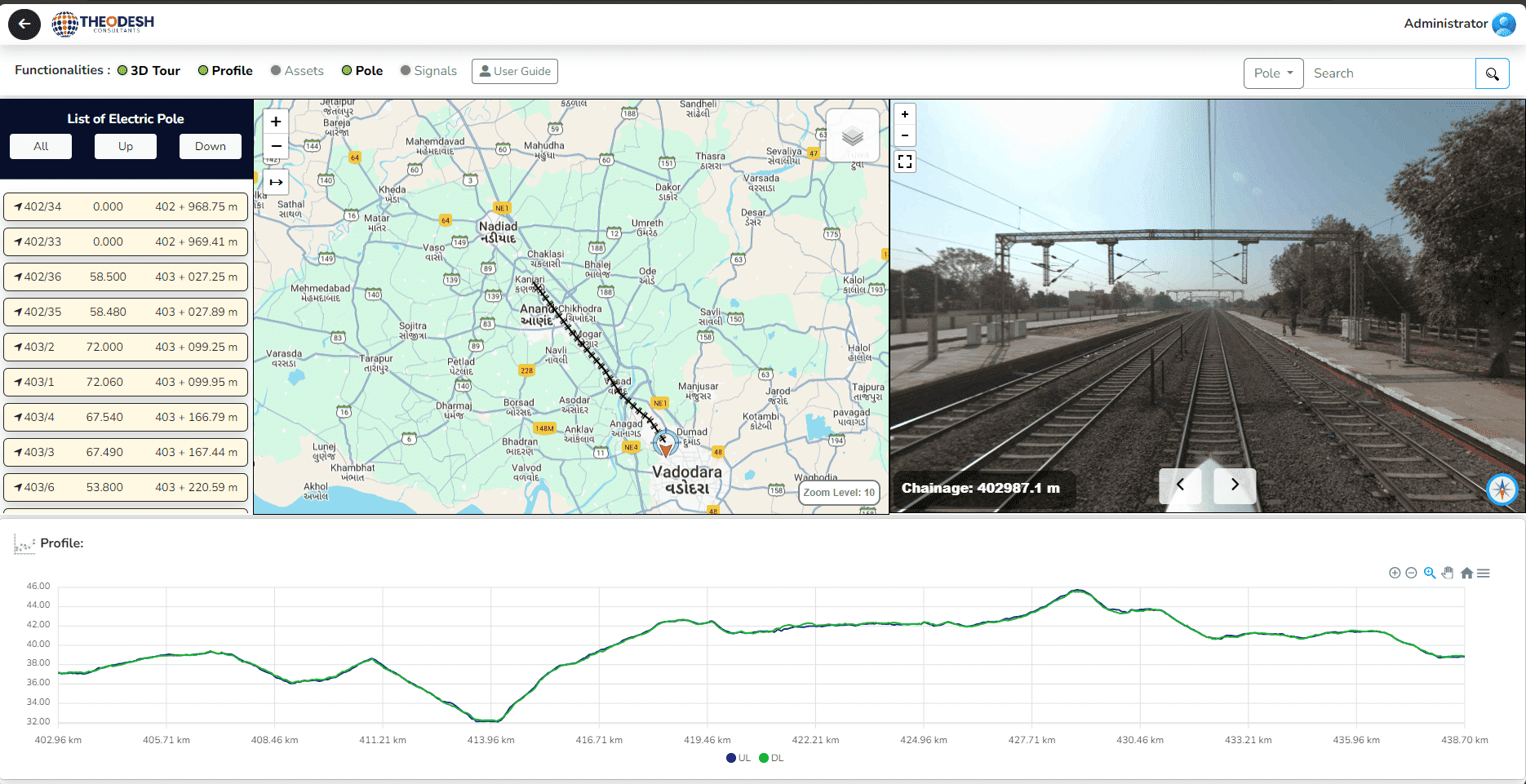Toggle the Profile functionality

point(225,71)
